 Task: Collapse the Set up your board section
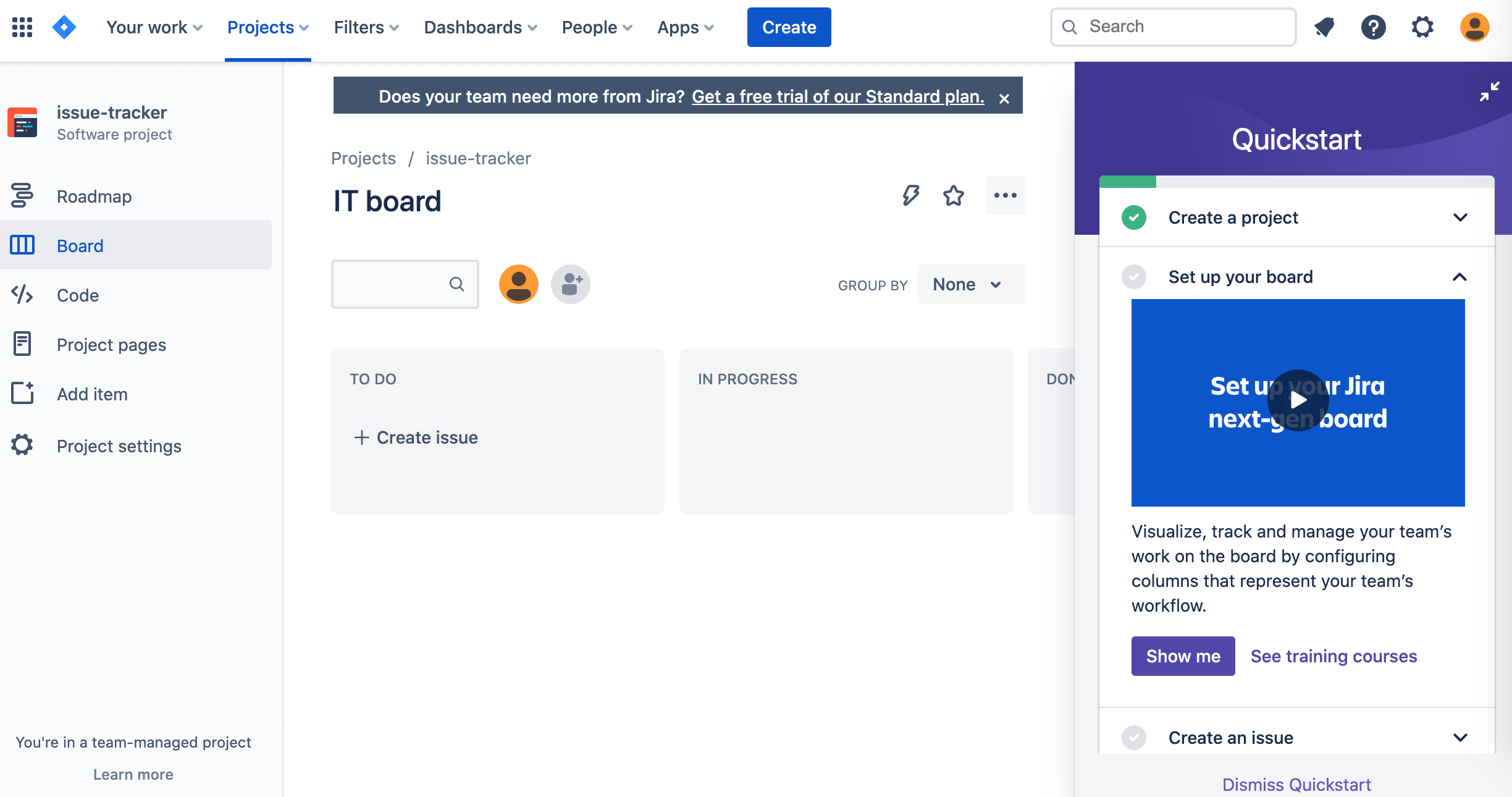1459,277
